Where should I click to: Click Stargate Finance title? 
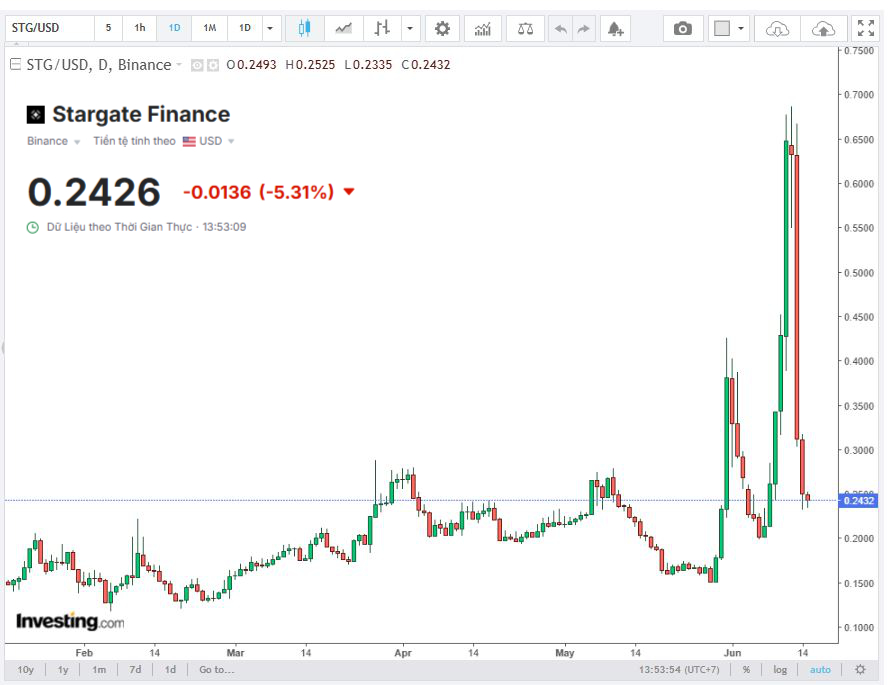[x=141, y=114]
